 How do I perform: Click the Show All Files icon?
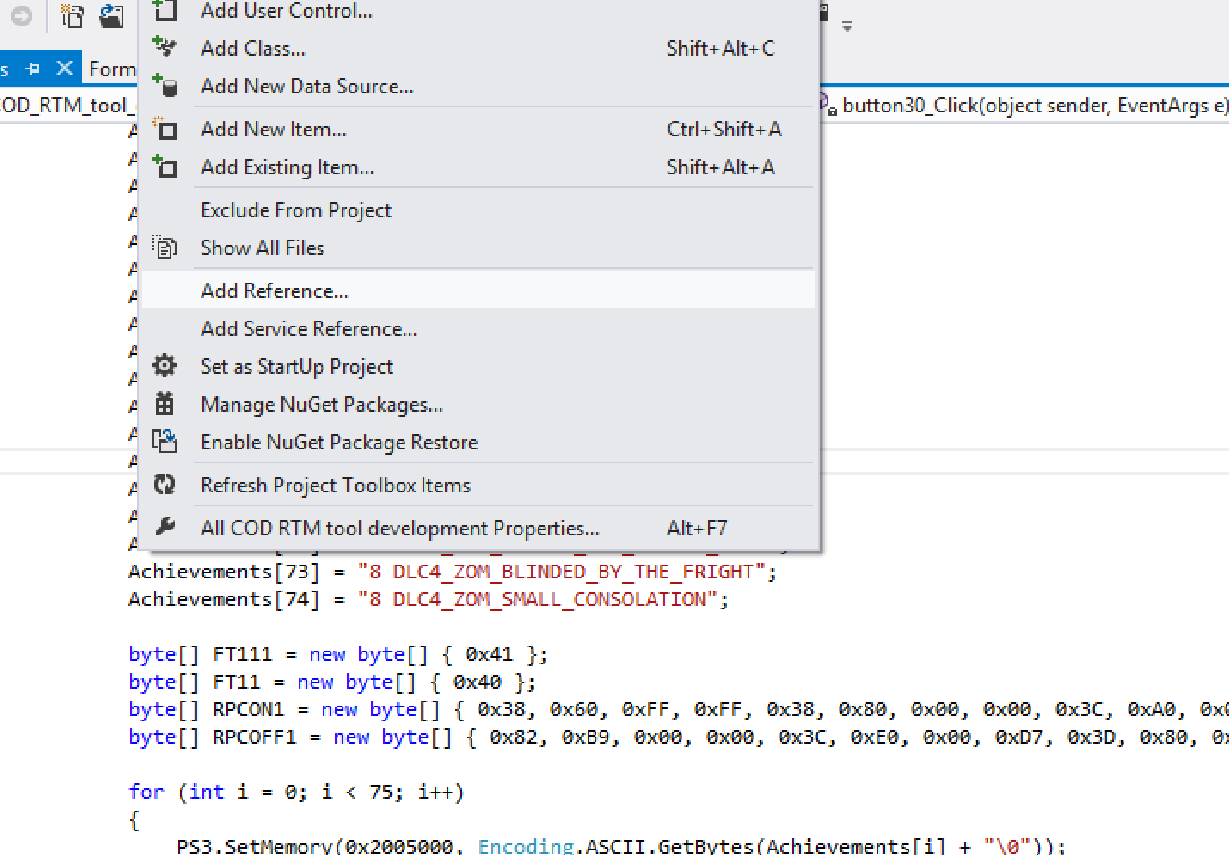coord(164,247)
